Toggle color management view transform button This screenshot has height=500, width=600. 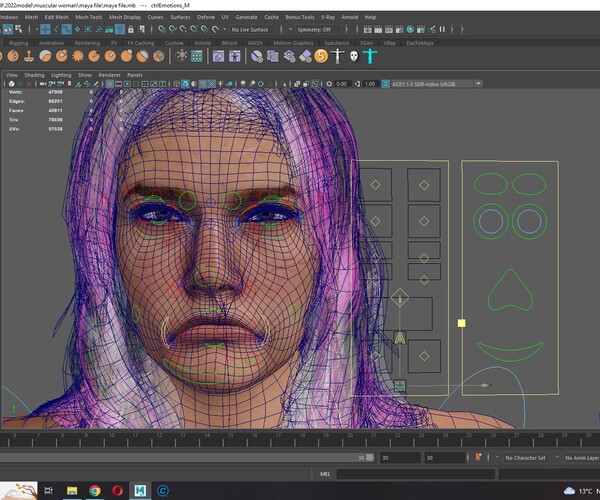(385, 84)
